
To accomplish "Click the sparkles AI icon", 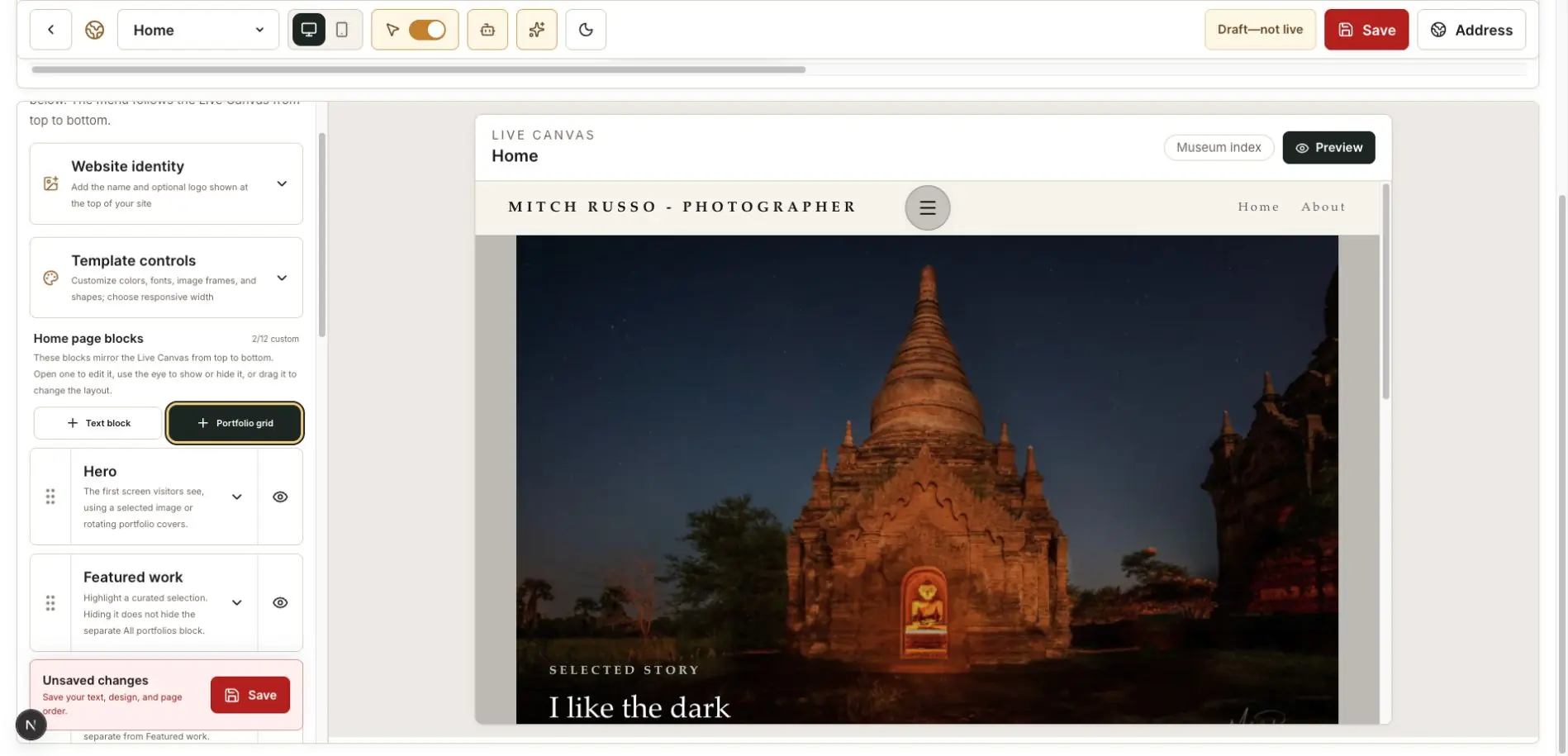I will tap(537, 30).
